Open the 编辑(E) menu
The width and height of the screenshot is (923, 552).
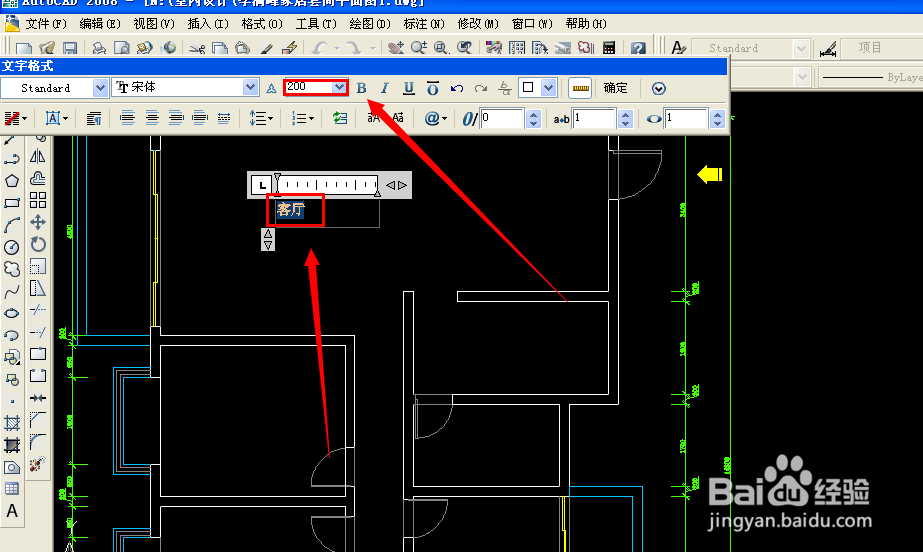click(100, 24)
